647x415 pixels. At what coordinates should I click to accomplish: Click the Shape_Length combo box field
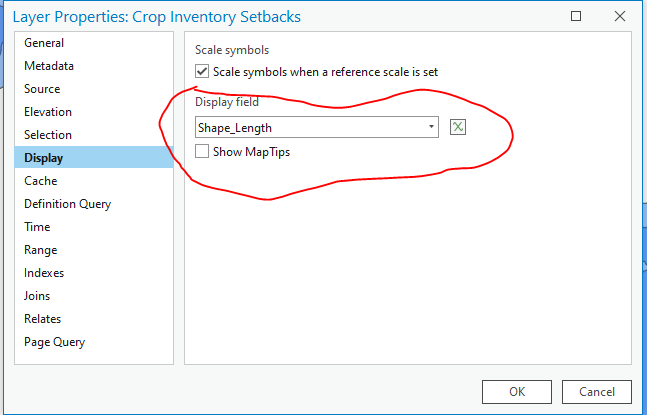310,127
